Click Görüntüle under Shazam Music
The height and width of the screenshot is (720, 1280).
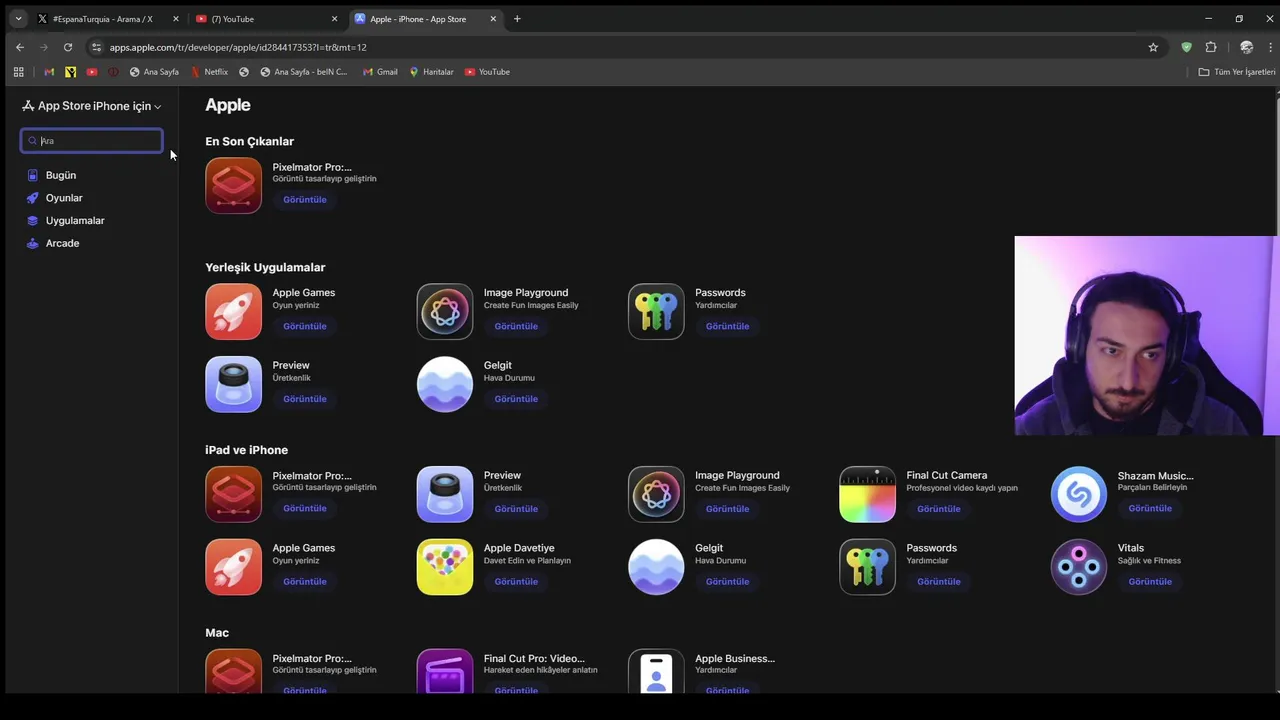[1150, 509]
